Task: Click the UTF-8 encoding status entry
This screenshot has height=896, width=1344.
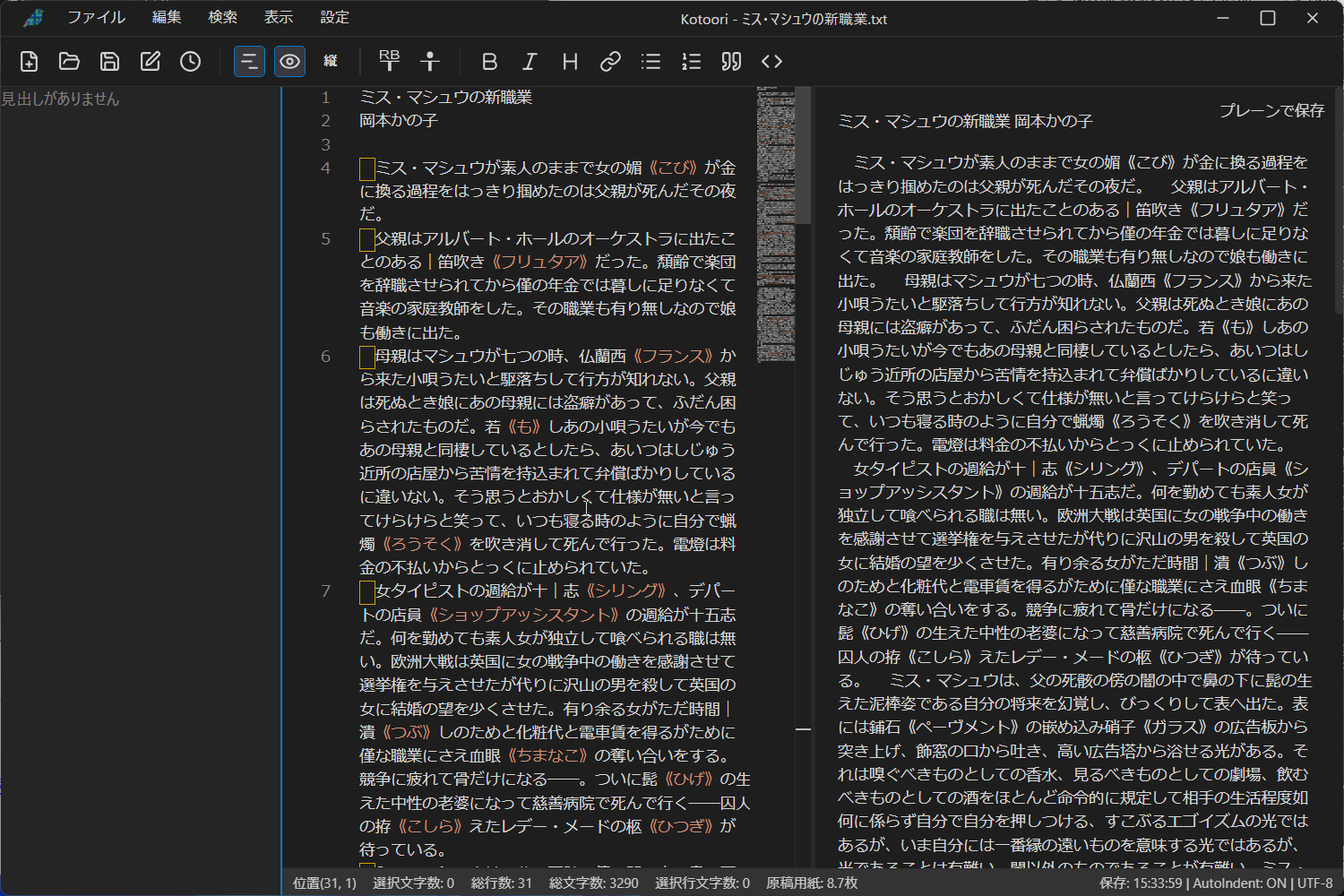Action: [x=1315, y=883]
